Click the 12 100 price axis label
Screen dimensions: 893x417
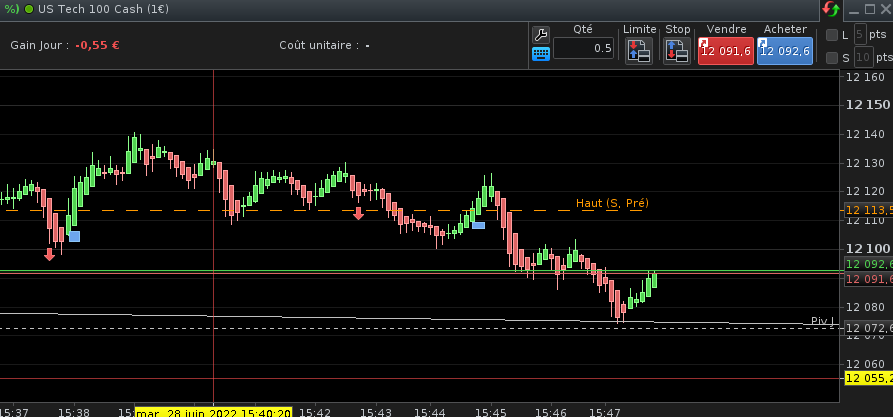[x=868, y=249]
